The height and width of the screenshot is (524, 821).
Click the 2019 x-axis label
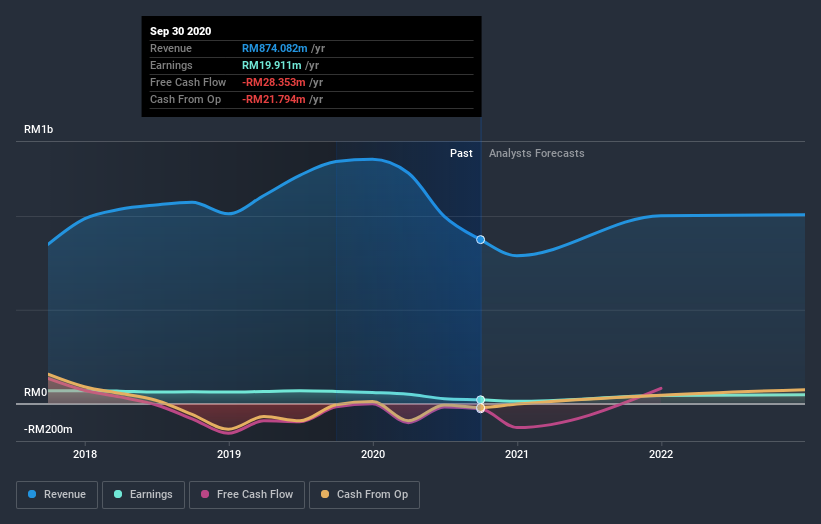tap(229, 454)
